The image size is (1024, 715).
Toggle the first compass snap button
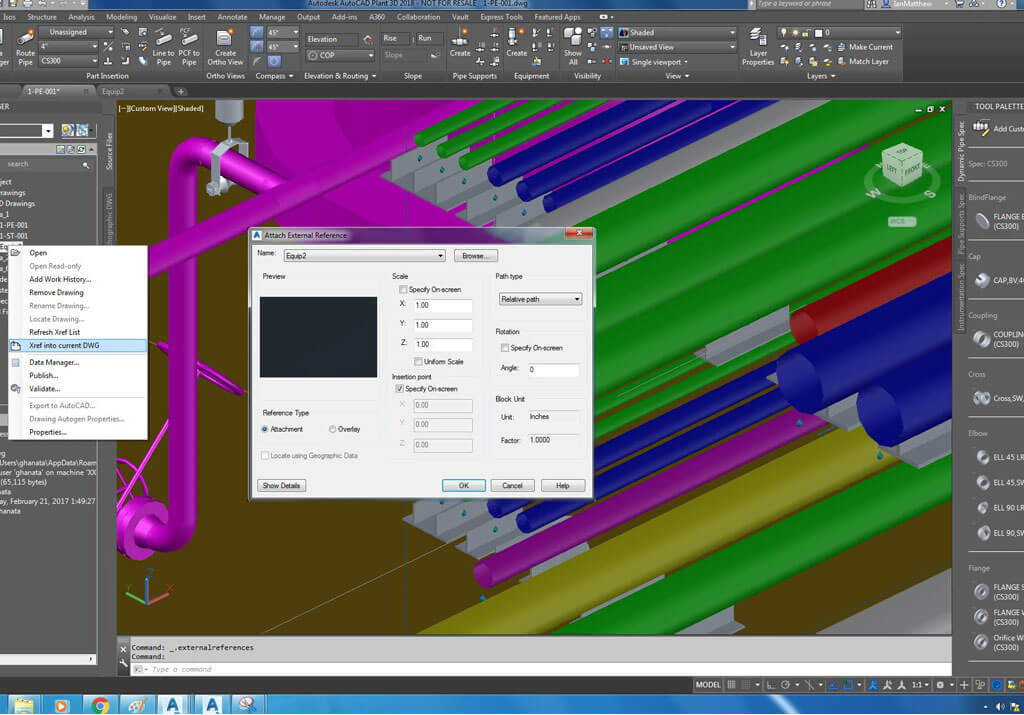(257, 32)
